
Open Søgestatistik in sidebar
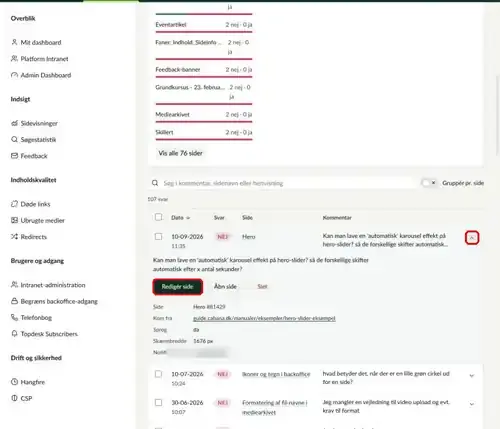point(38,140)
